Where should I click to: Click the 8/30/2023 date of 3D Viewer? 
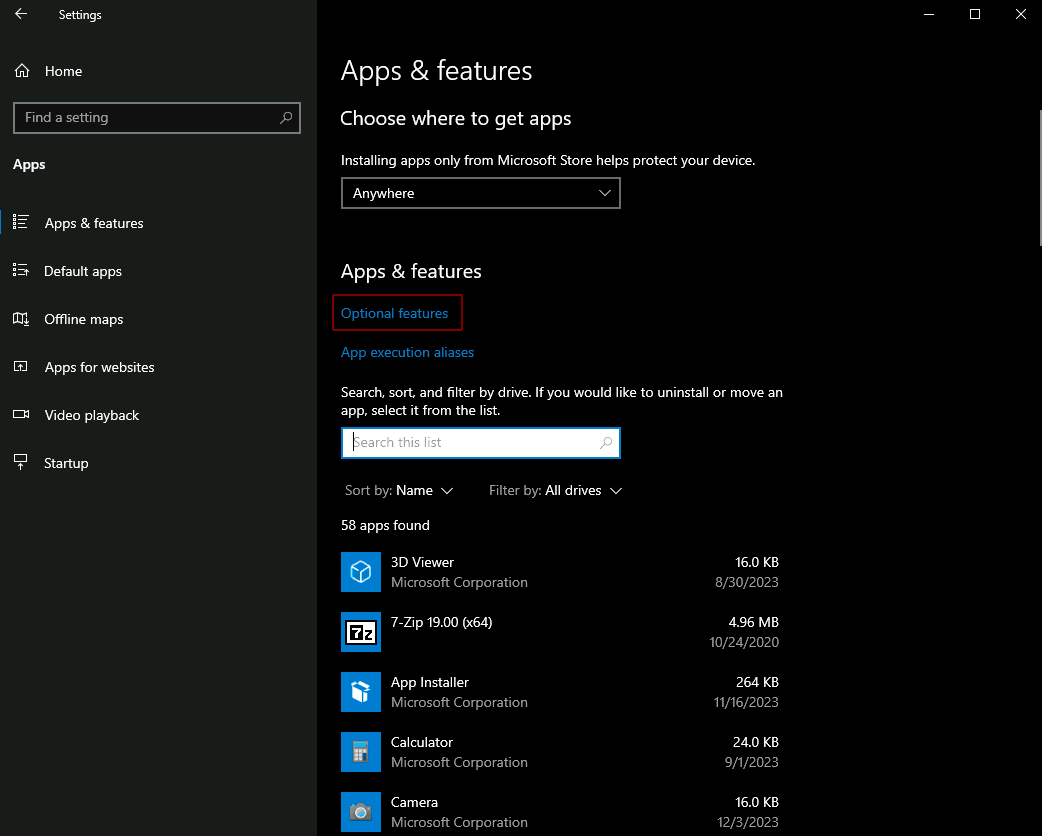pyautogui.click(x=747, y=582)
